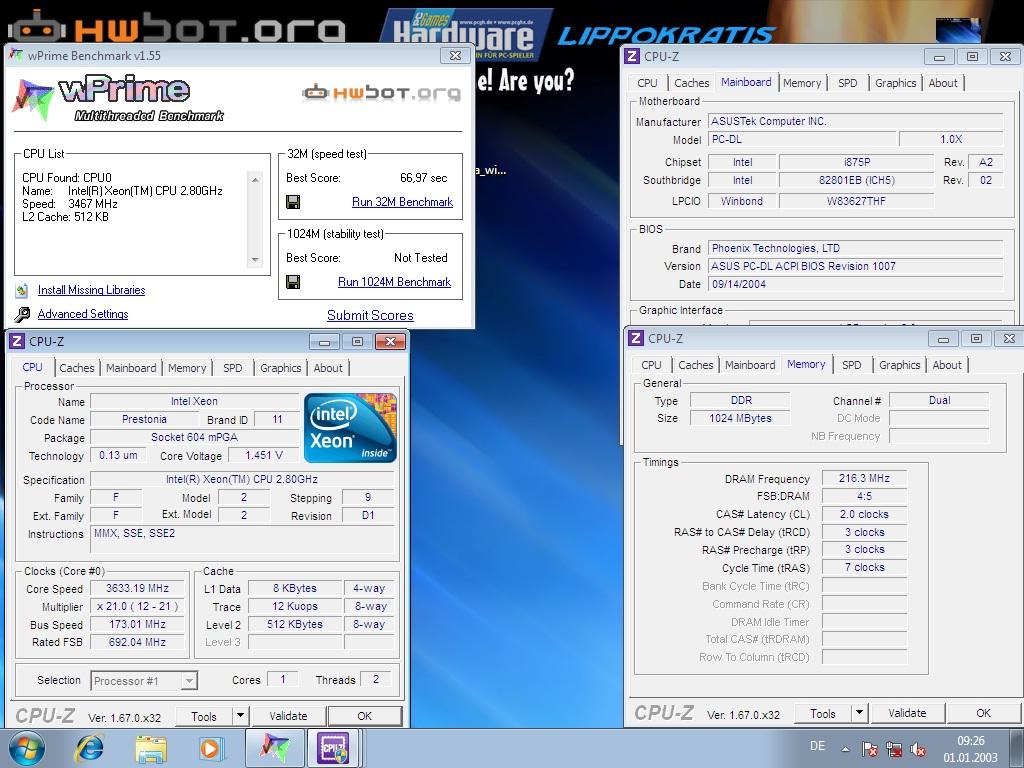Open Tools dropdown arrow in CPU window
This screenshot has width=1024, height=768.
(240, 716)
